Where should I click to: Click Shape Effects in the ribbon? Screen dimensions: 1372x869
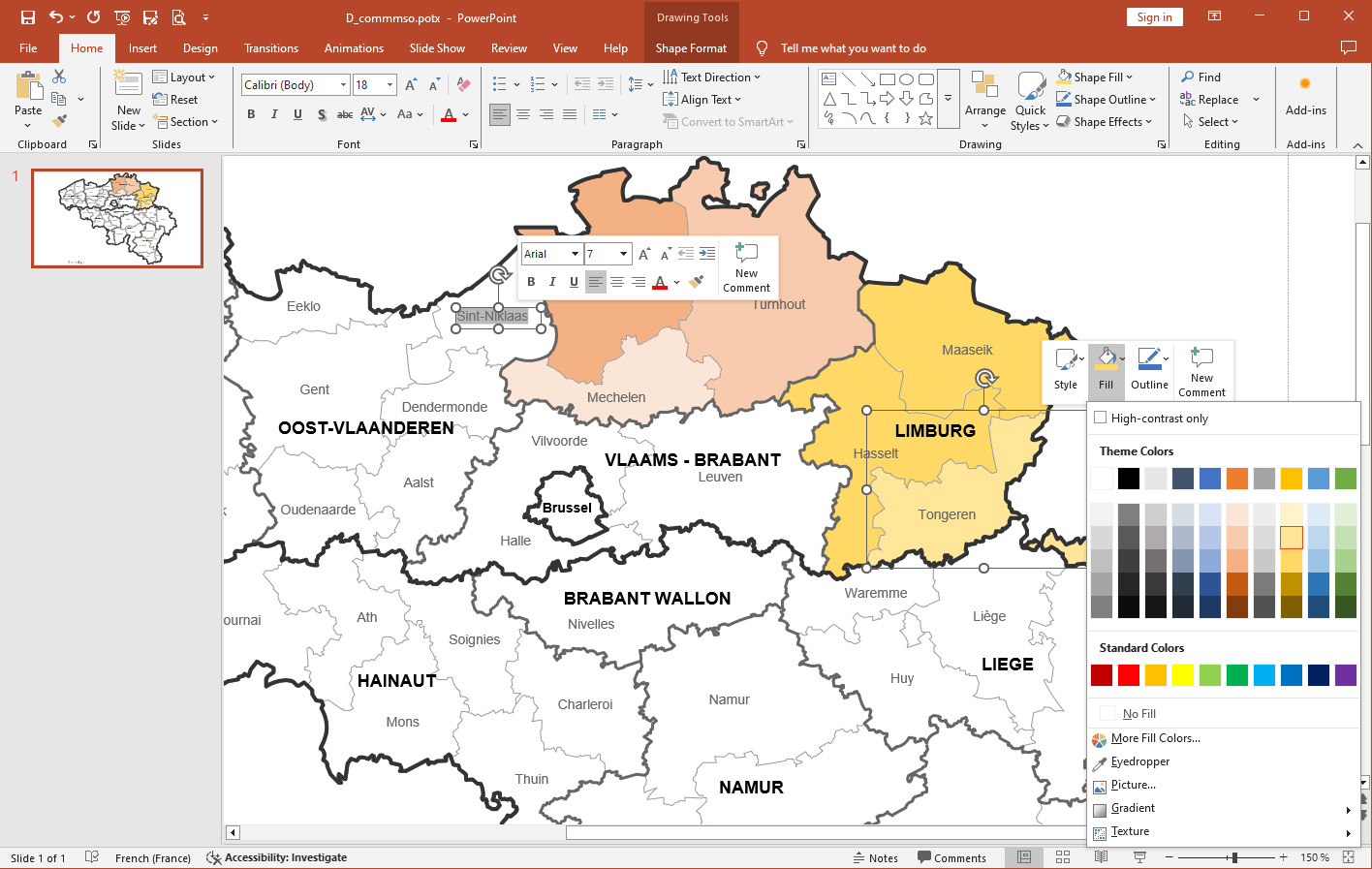click(x=1101, y=121)
